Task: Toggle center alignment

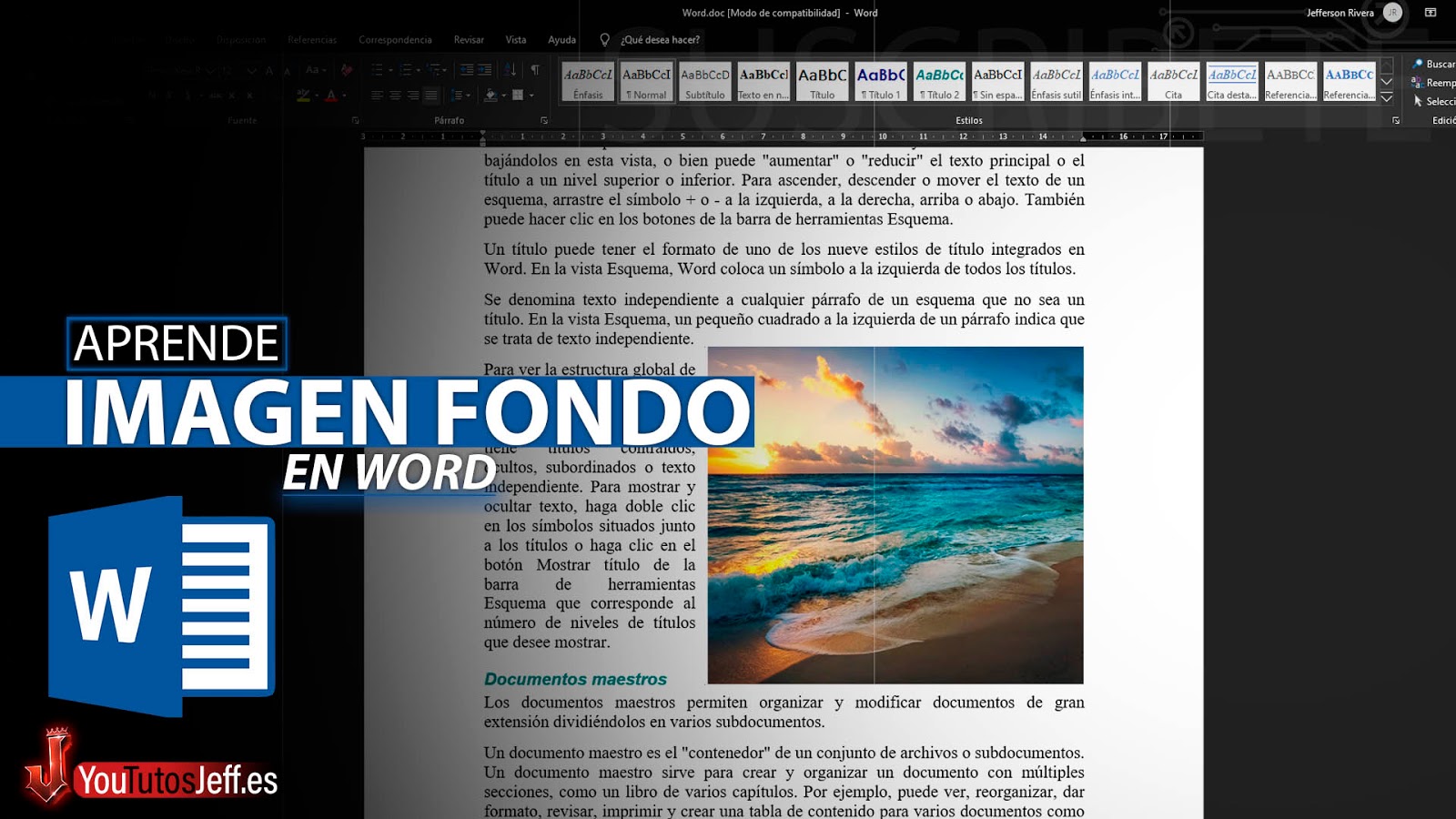Action: [395, 95]
